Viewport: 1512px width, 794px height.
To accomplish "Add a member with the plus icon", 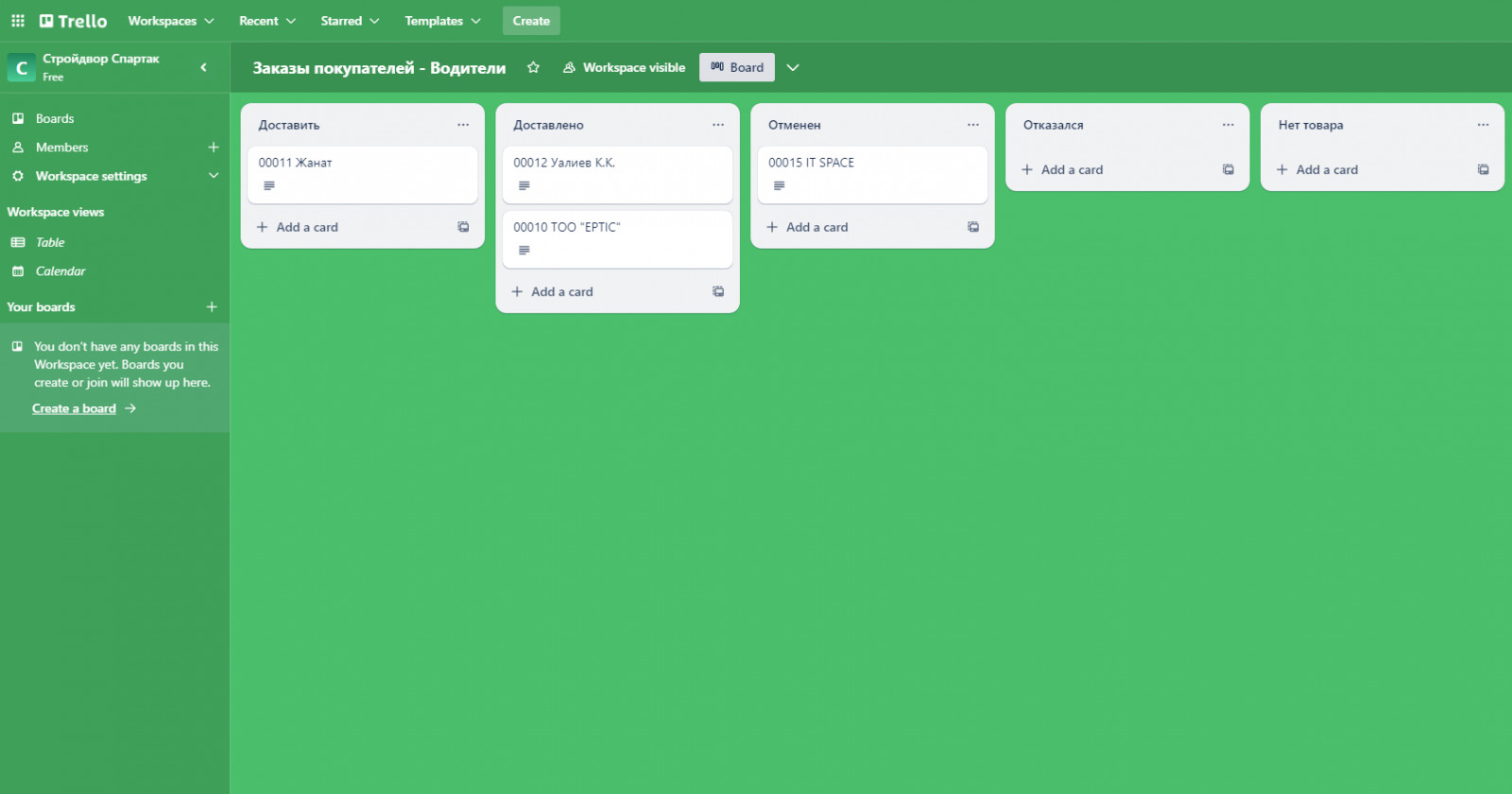I will 214,147.
